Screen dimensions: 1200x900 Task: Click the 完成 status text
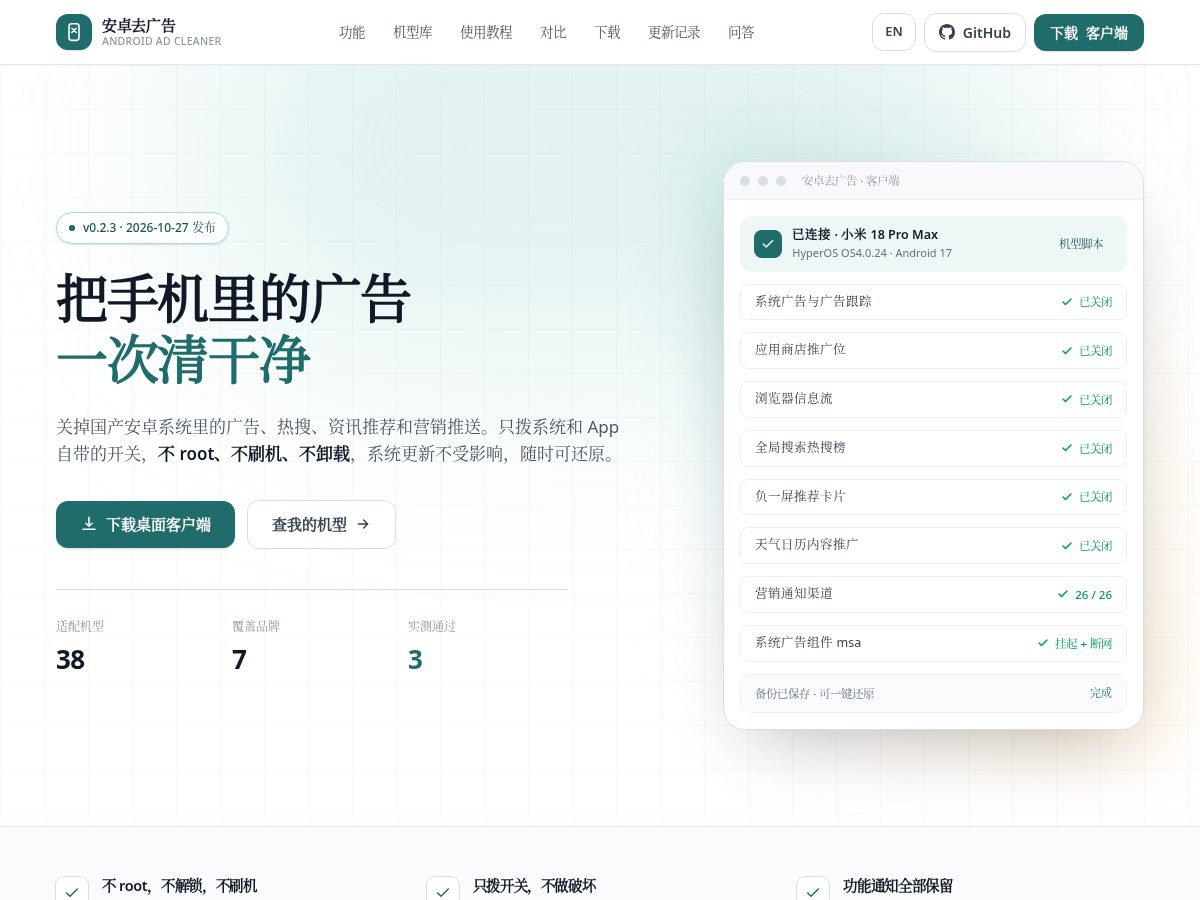click(x=1101, y=693)
